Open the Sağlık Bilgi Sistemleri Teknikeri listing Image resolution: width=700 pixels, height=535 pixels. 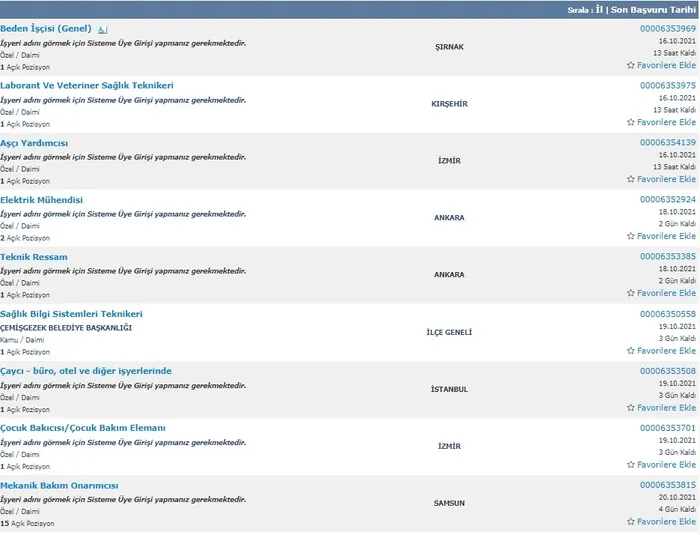click(71, 314)
